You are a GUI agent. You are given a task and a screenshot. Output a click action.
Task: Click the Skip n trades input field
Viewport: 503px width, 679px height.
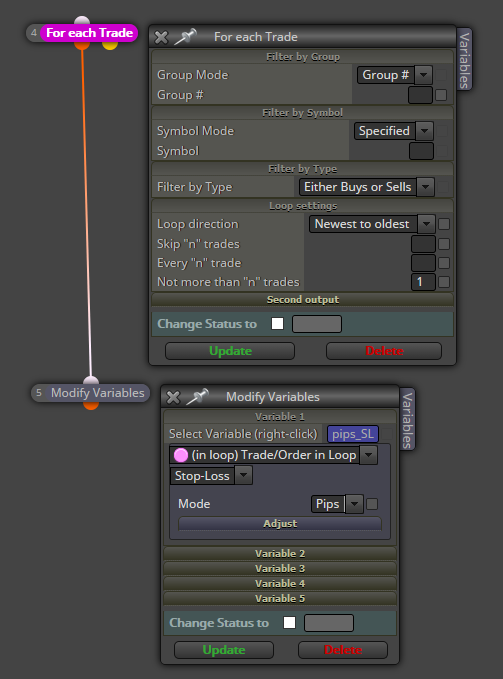[423, 244]
